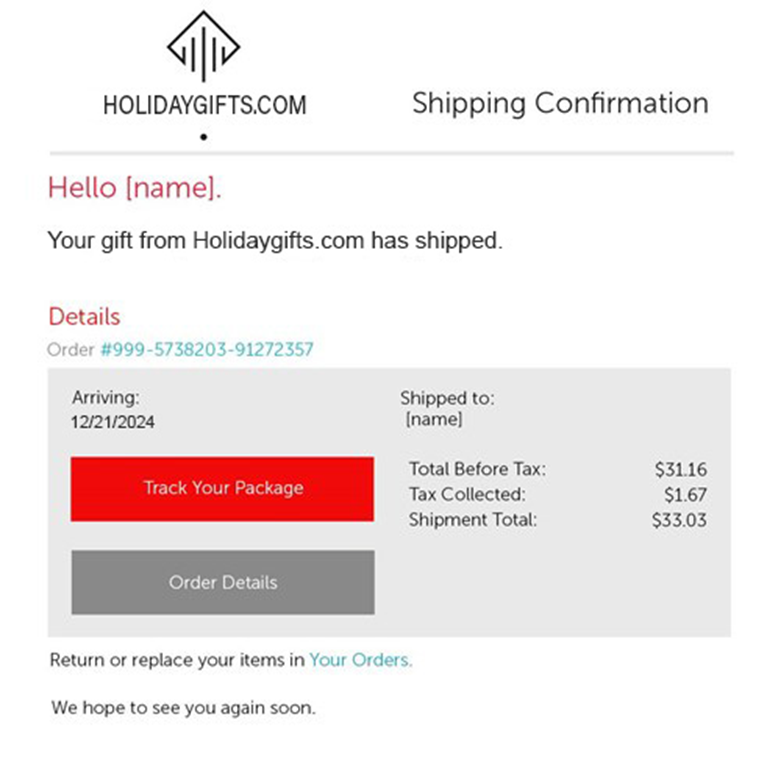Click the $33.03 shipment total amount
Image resolution: width=781 pixels, height=781 pixels.
point(679,520)
